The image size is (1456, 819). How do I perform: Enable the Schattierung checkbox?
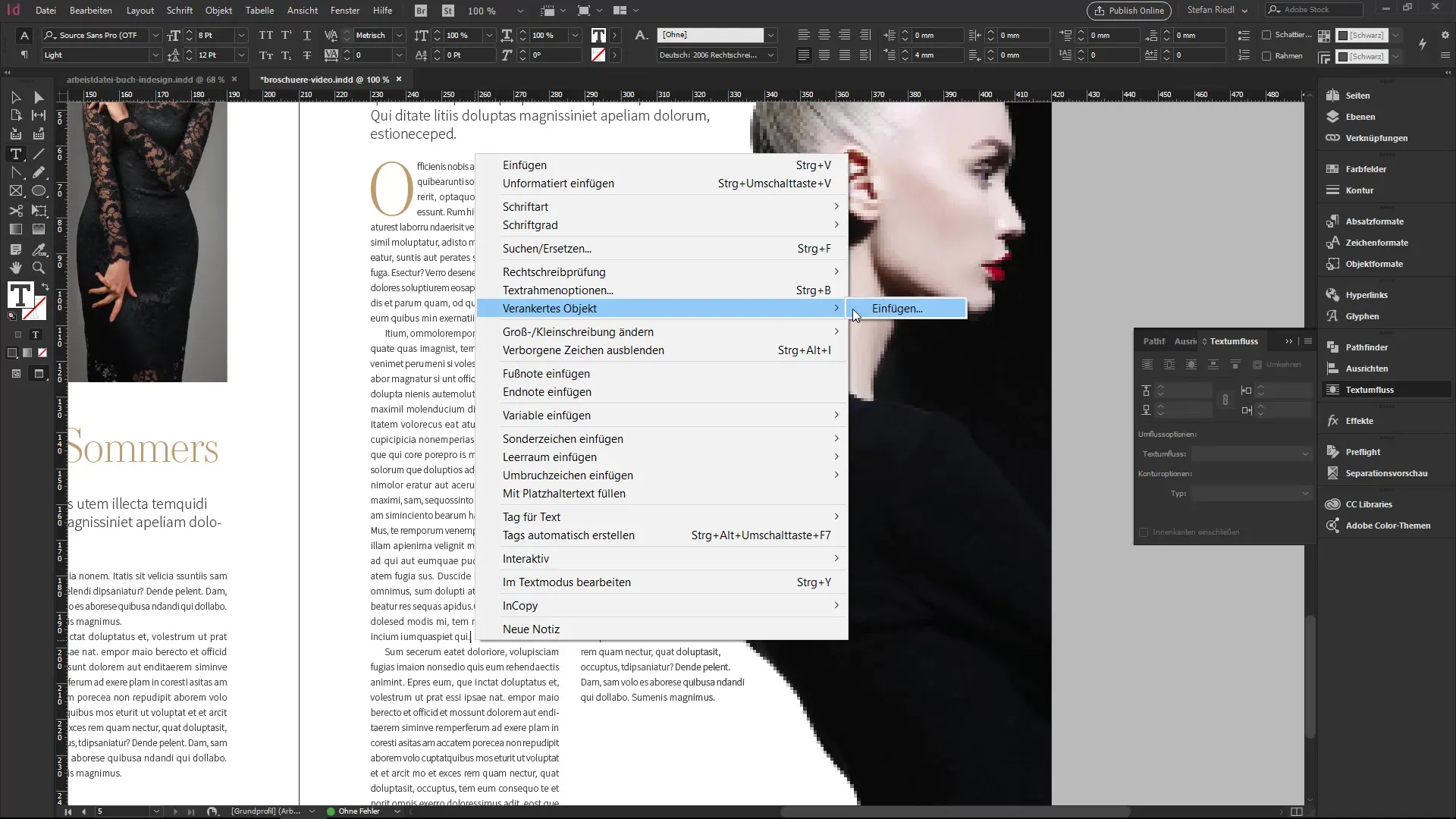[x=1266, y=35]
